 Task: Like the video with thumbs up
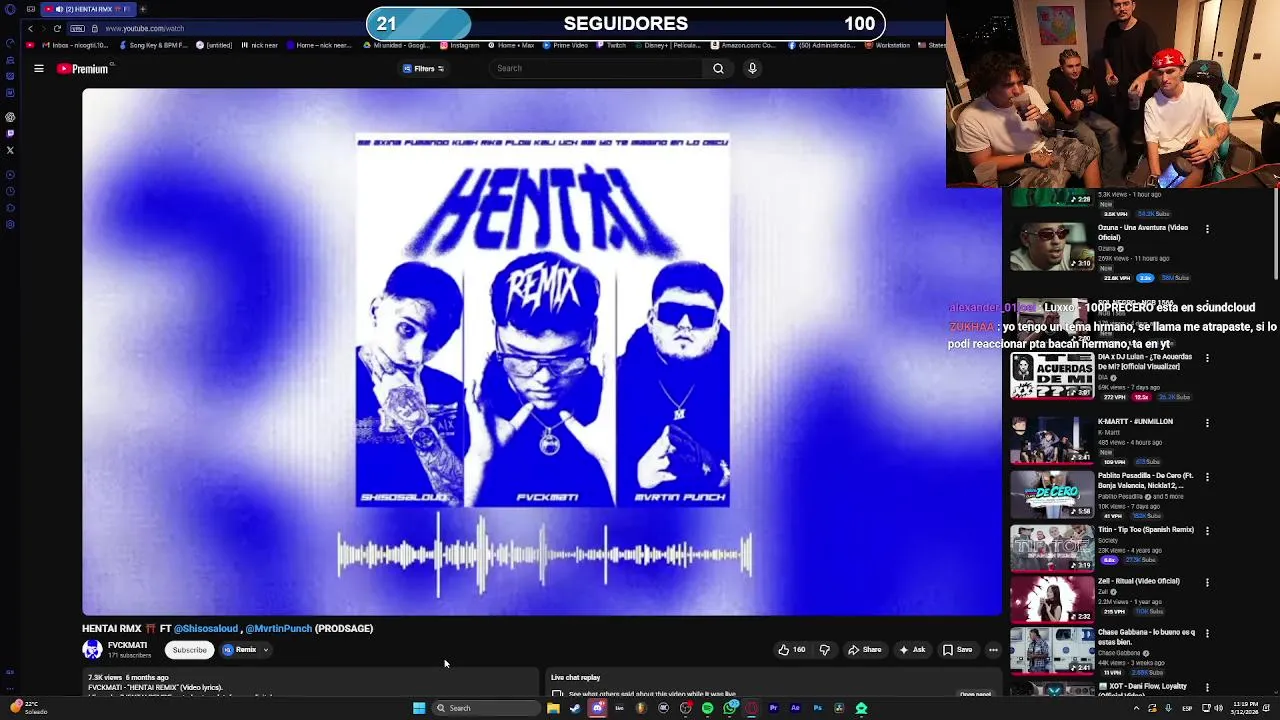tap(791, 650)
